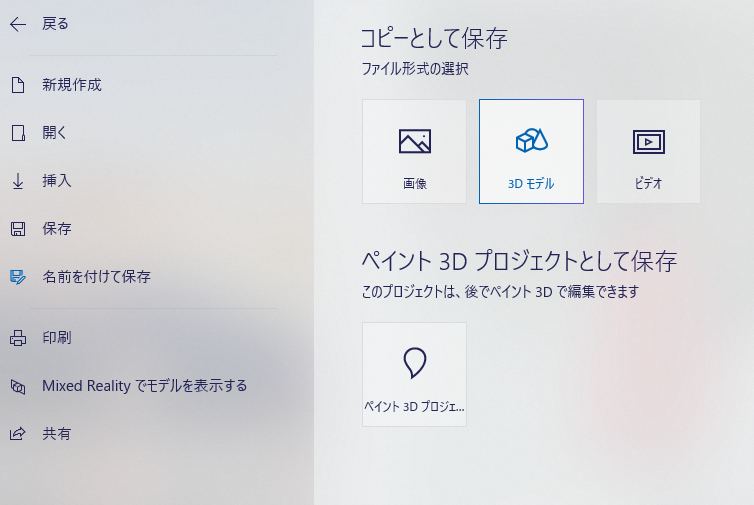The width and height of the screenshot is (754, 505).
Task: Click the コピーとして保存 heading
Action: click(434, 38)
